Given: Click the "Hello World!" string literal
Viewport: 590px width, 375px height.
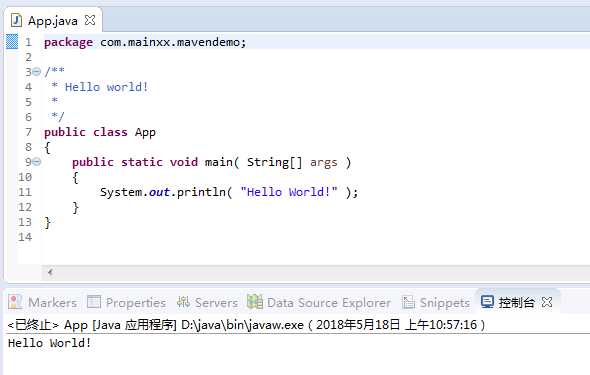Looking at the screenshot, I should point(289,192).
